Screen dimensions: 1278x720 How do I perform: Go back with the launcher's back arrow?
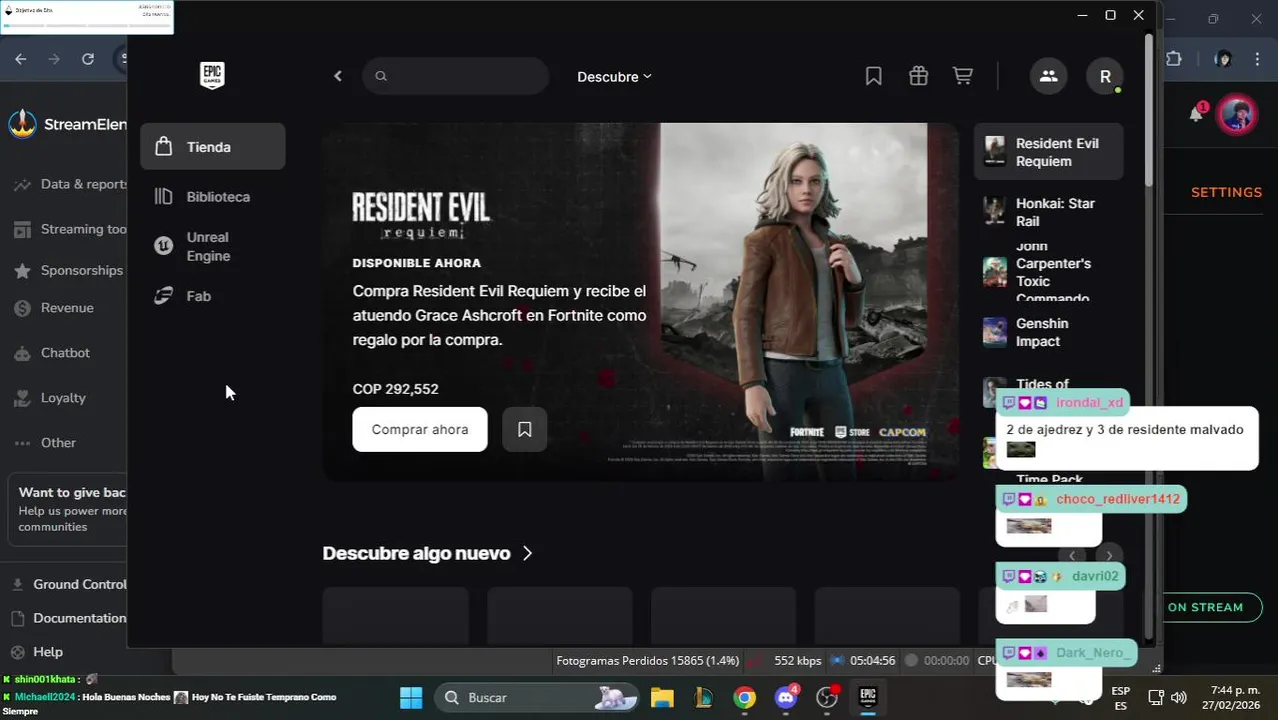(338, 76)
